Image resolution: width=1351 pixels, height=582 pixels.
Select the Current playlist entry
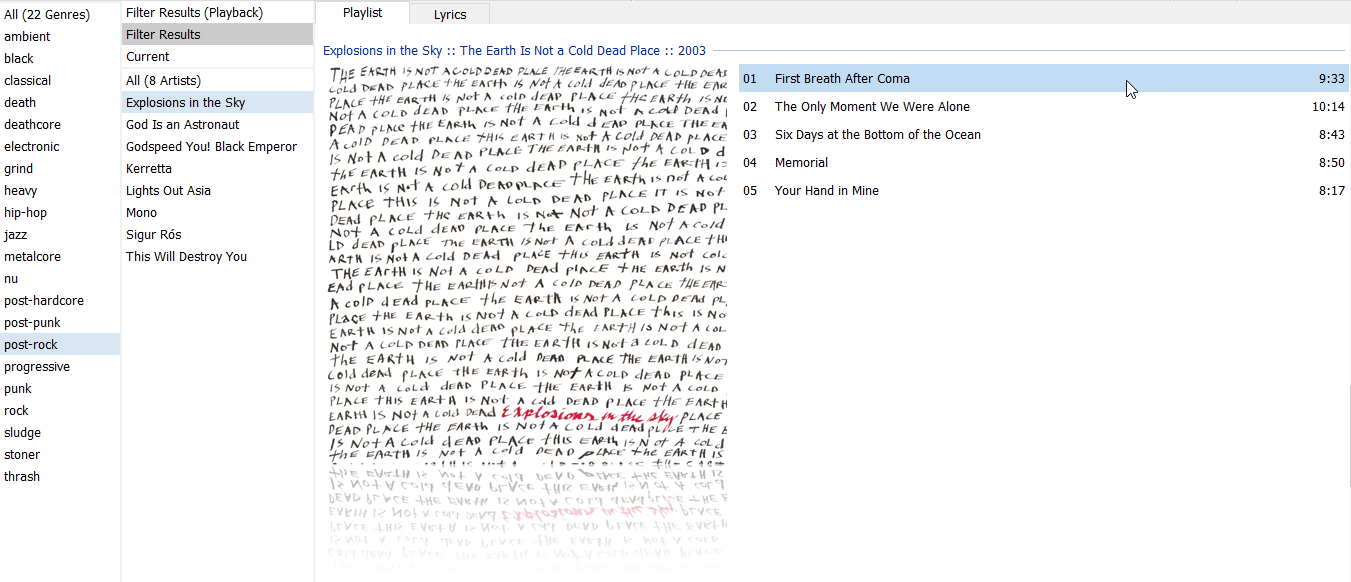coord(148,57)
